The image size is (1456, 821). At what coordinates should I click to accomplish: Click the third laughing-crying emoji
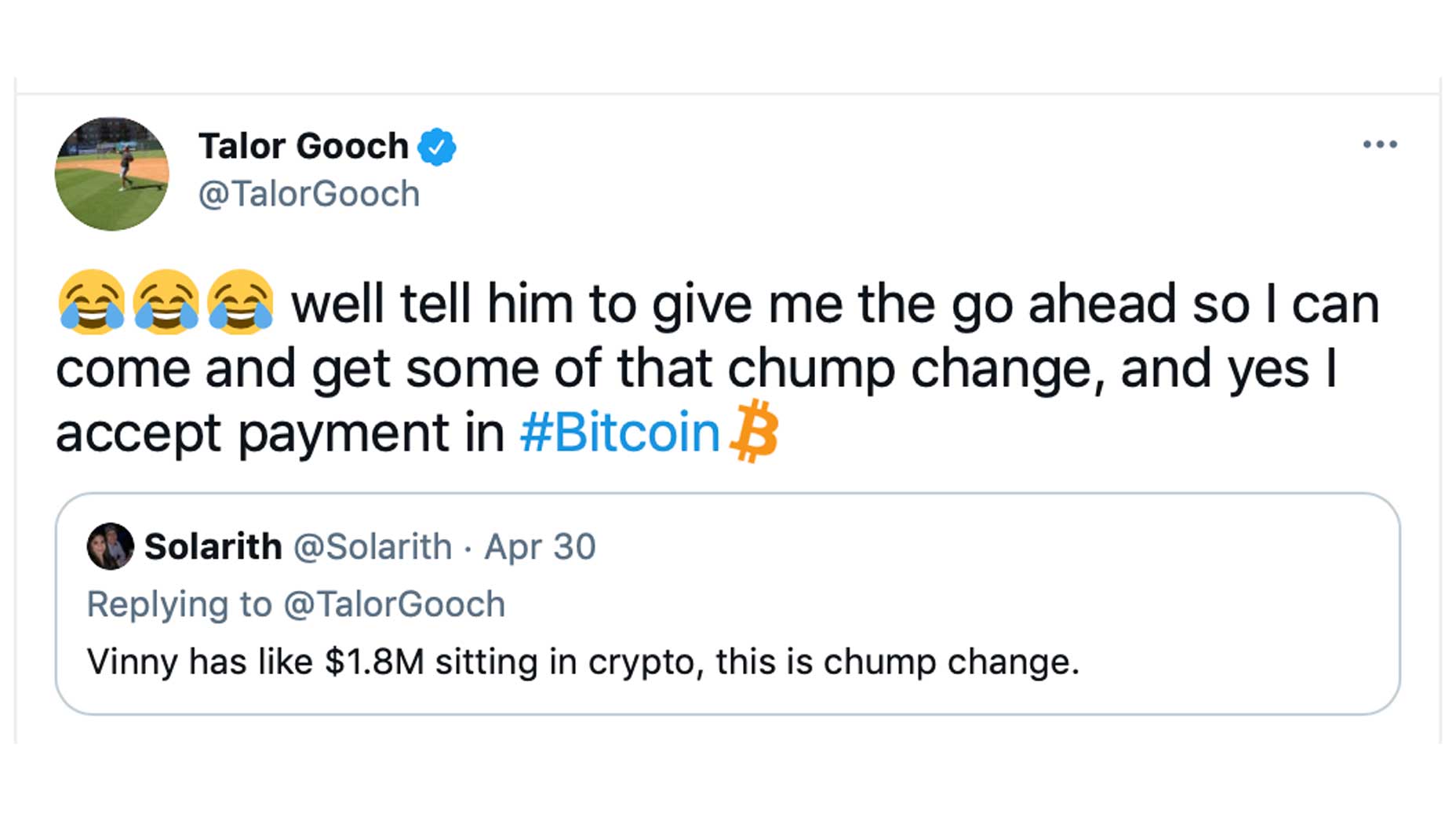240,302
